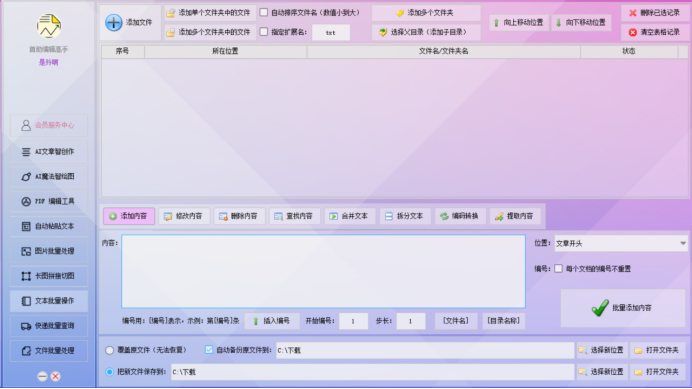This screenshot has width=692, height=389.
Task: Click [文件名] placeholder button
Action: click(456, 321)
